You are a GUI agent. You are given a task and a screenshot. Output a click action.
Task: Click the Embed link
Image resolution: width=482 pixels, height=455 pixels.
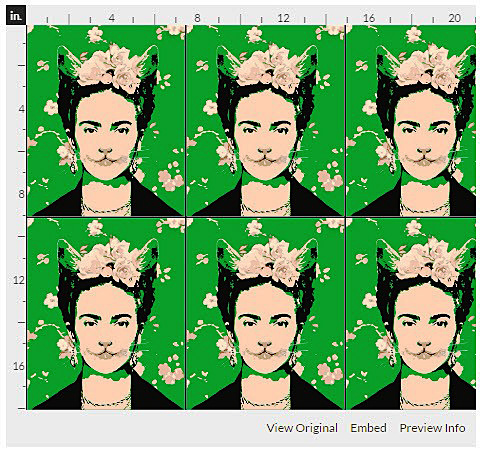pos(368,428)
